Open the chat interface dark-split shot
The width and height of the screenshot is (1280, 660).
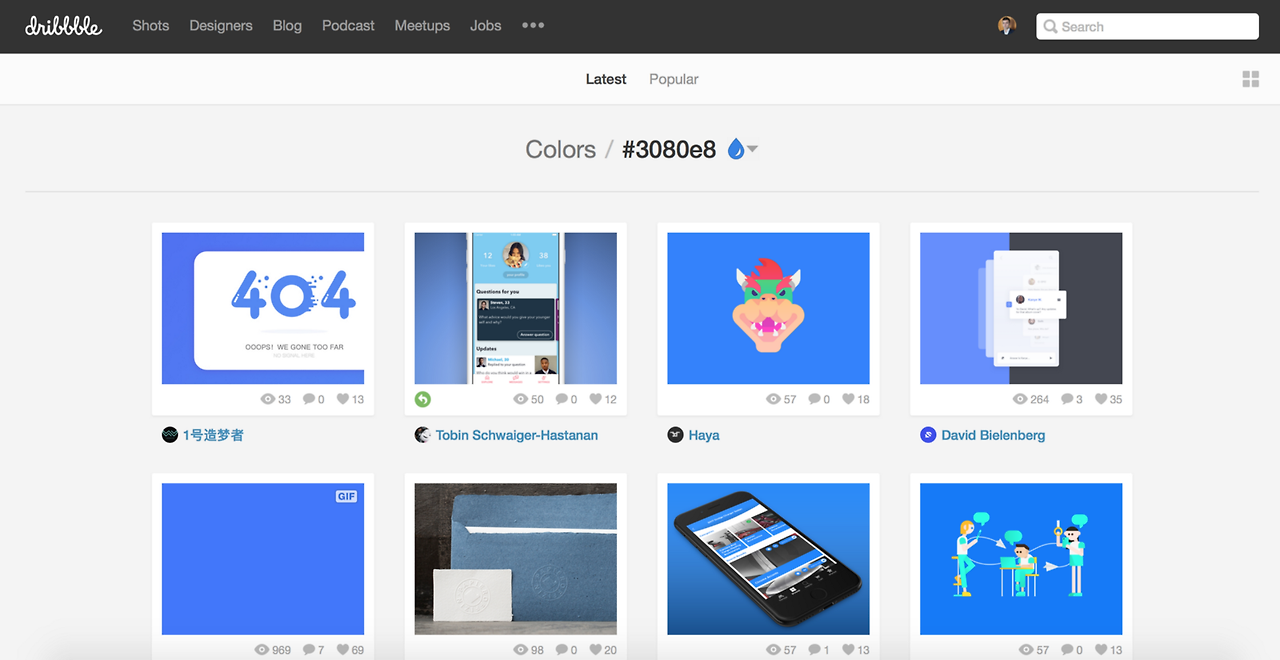coord(1021,308)
